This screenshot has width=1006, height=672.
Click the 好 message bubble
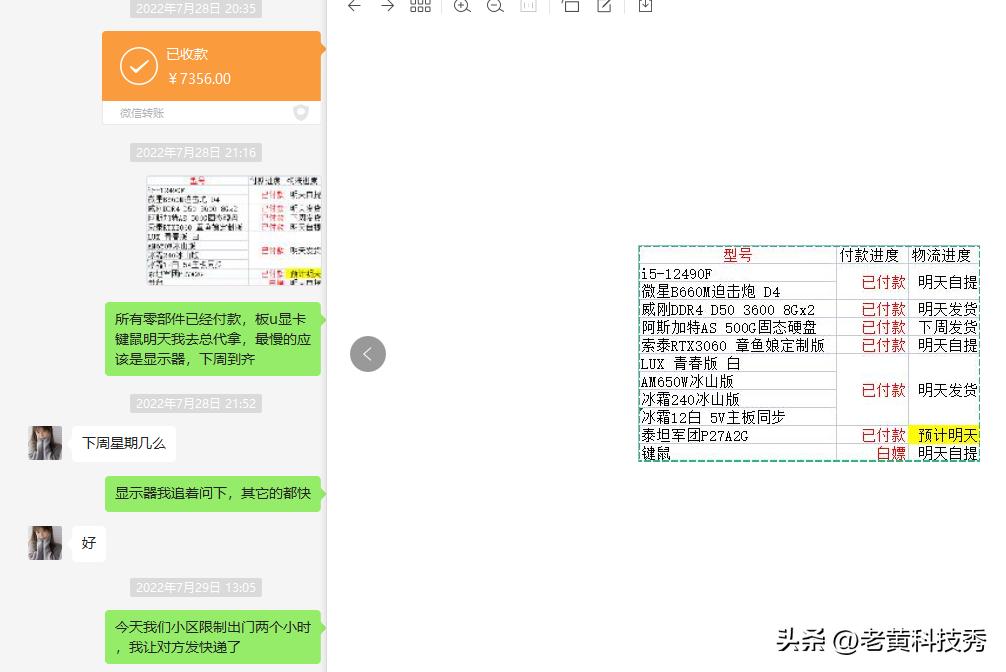(88, 543)
